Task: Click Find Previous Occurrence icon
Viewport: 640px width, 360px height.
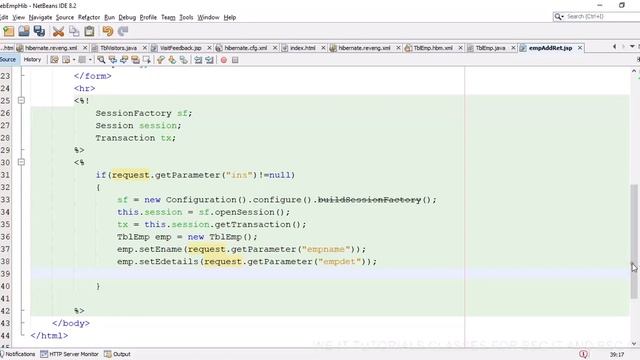Action: click(x=112, y=60)
